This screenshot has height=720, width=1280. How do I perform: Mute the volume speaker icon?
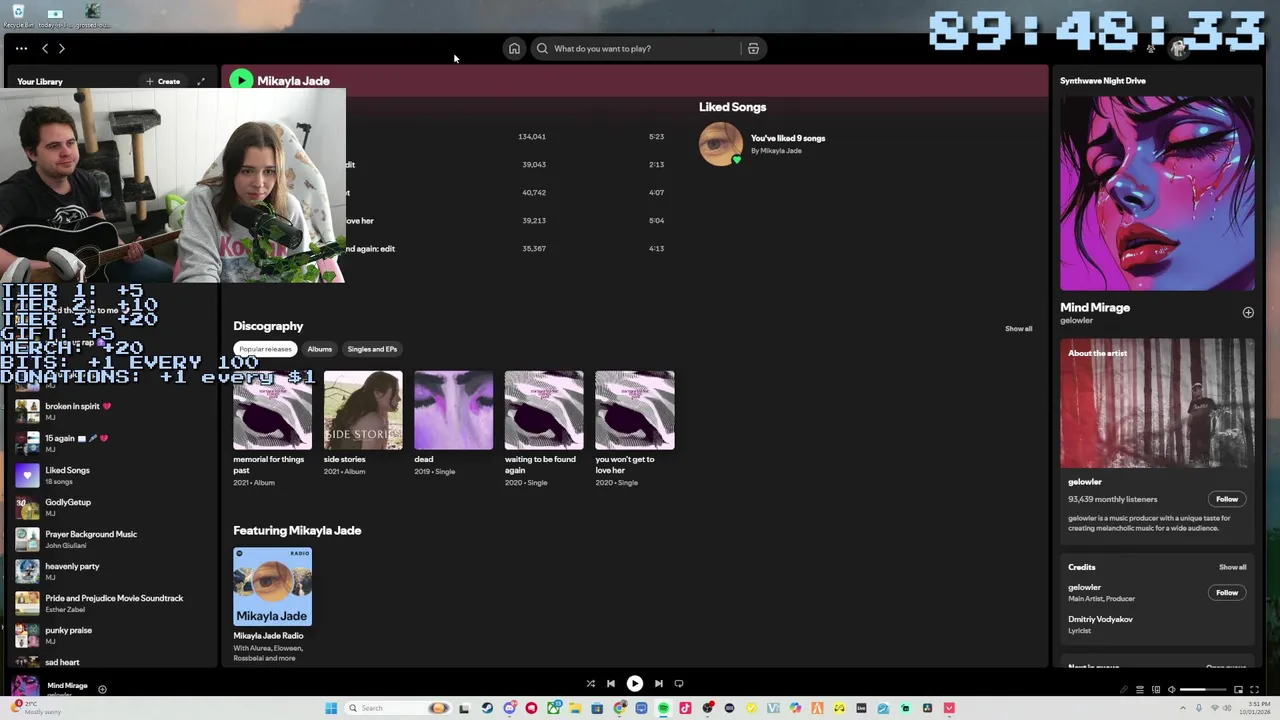pyautogui.click(x=1171, y=689)
